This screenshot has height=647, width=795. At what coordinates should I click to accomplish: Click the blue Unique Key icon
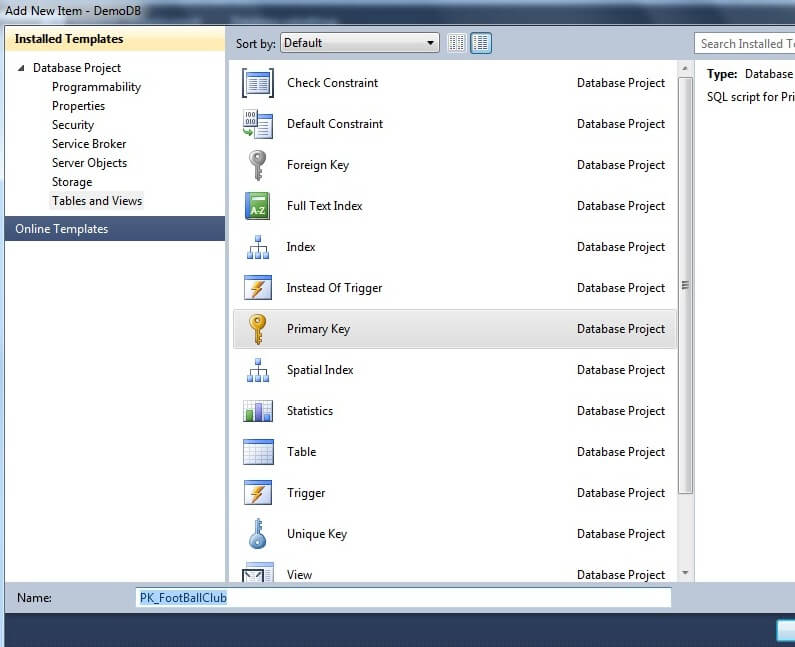click(x=258, y=534)
